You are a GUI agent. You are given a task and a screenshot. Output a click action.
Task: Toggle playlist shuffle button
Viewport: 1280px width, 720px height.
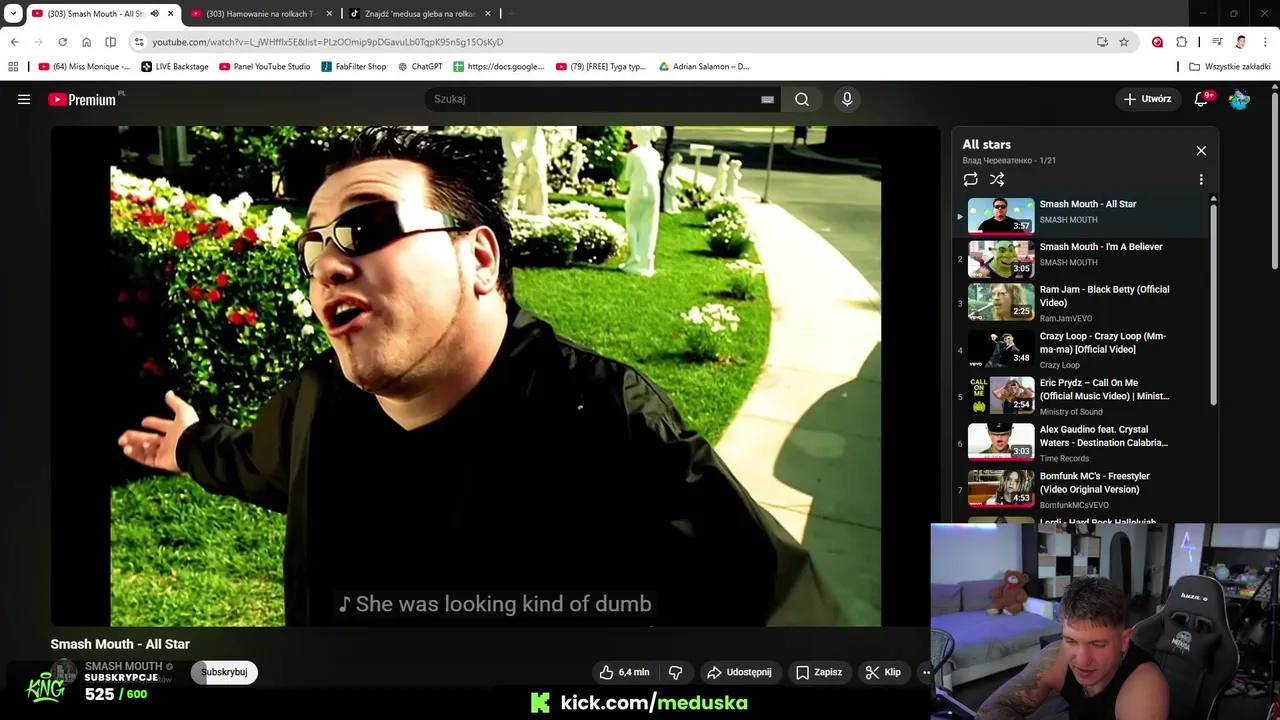[997, 180]
